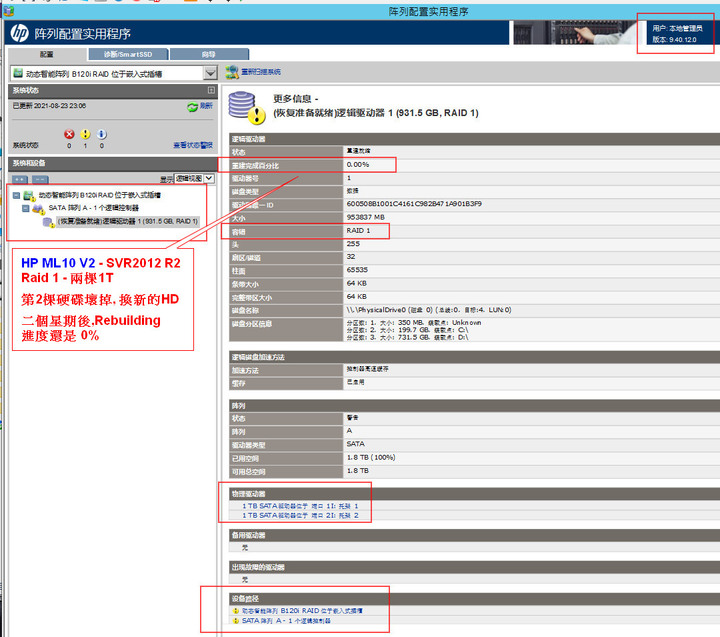
Task: Expand the 系统状态 panel toggle
Action: click(211, 90)
